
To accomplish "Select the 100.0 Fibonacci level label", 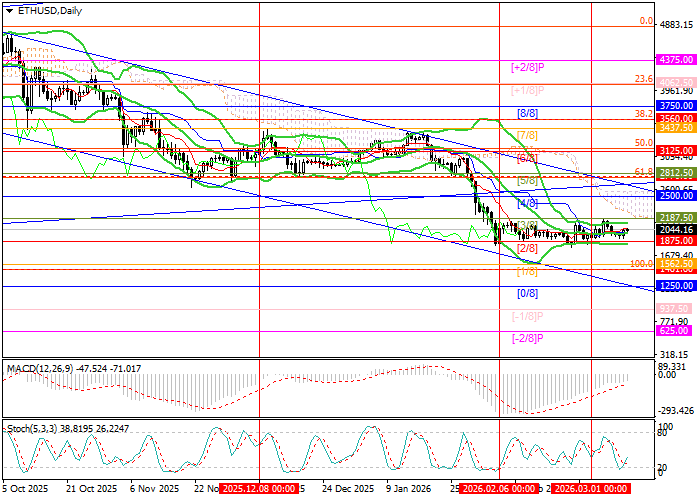I will coord(640,264).
